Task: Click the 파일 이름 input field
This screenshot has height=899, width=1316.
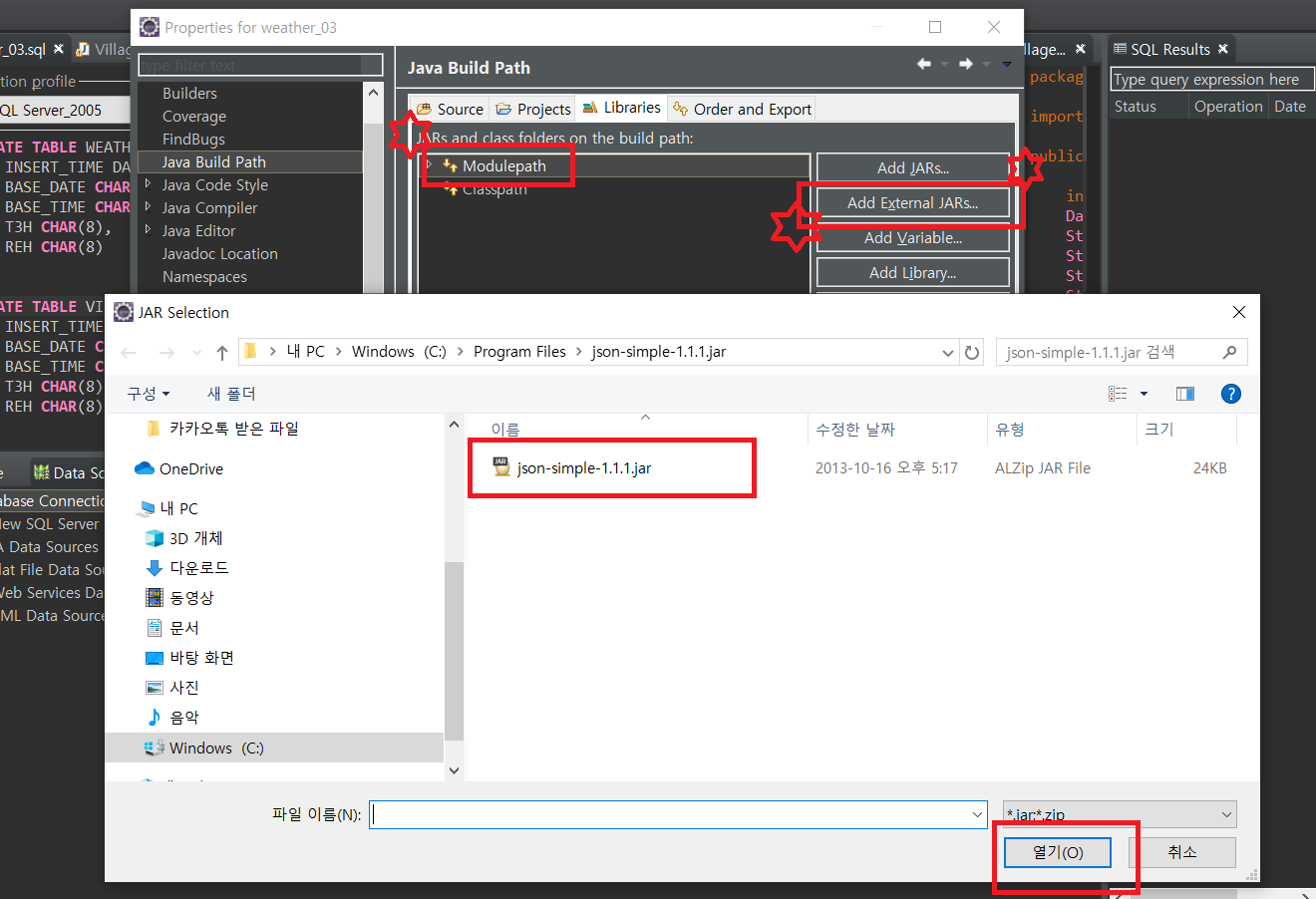Action: [x=678, y=814]
